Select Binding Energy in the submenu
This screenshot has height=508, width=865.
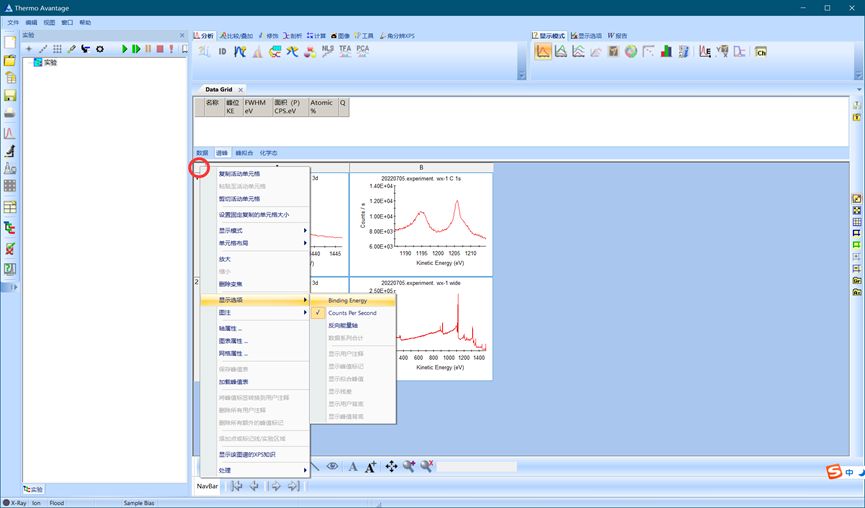(x=347, y=300)
